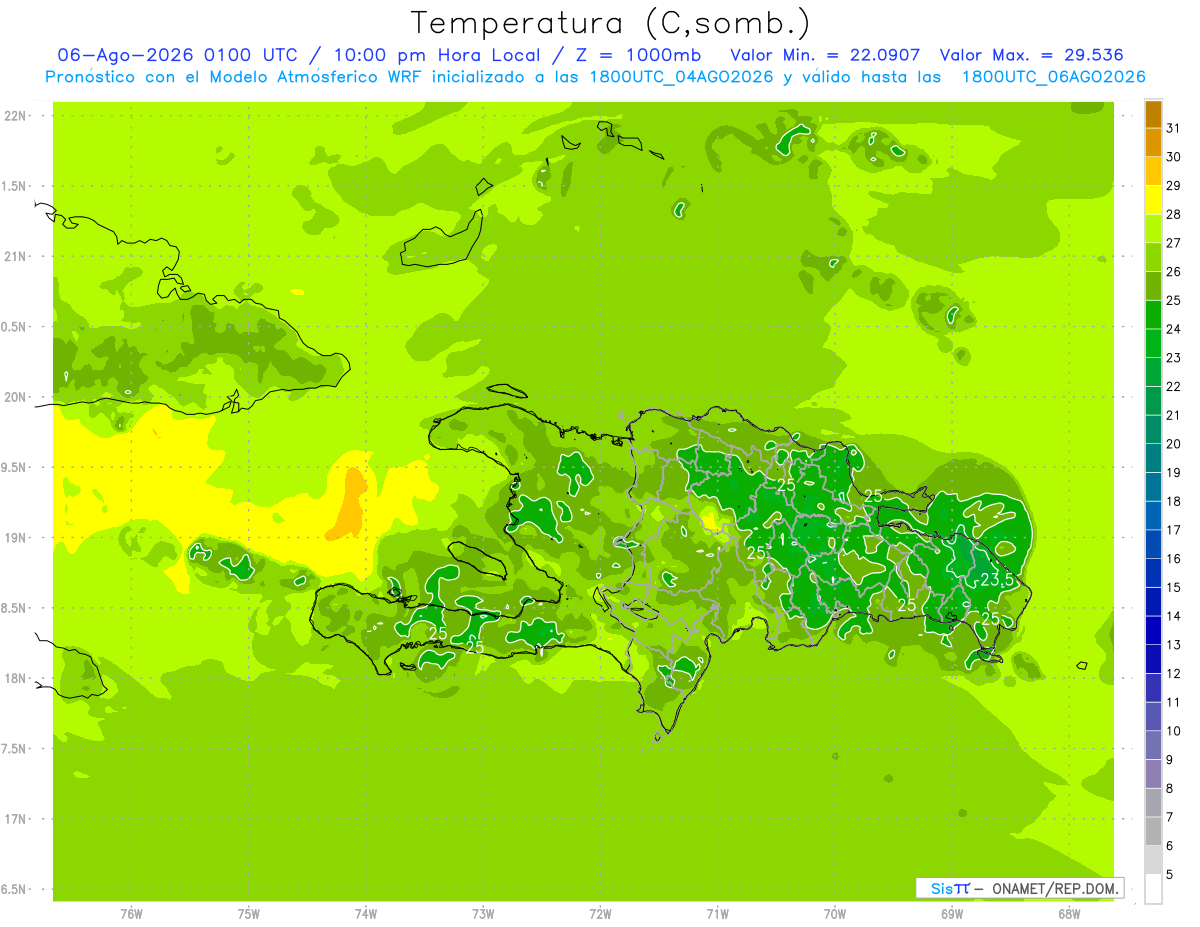Click the '23.5' contour label

click(998, 580)
